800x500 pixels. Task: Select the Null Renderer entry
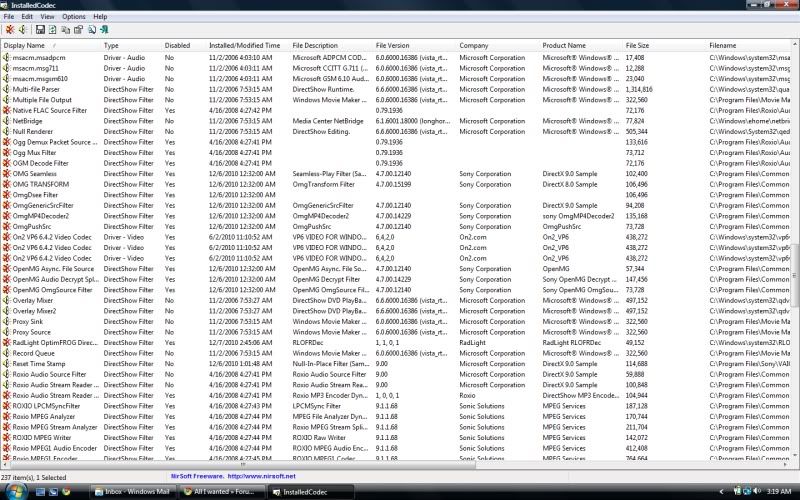coord(396,132)
